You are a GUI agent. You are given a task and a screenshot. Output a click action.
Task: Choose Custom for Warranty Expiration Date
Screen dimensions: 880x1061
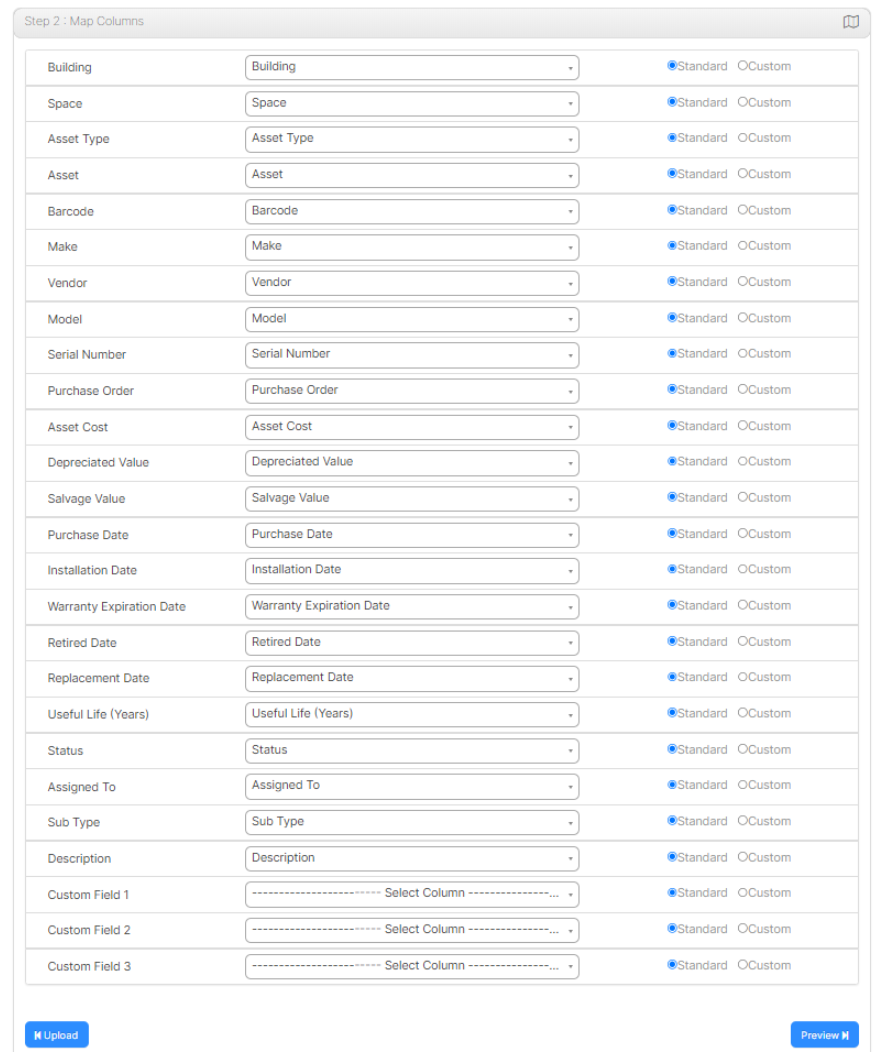coord(743,605)
